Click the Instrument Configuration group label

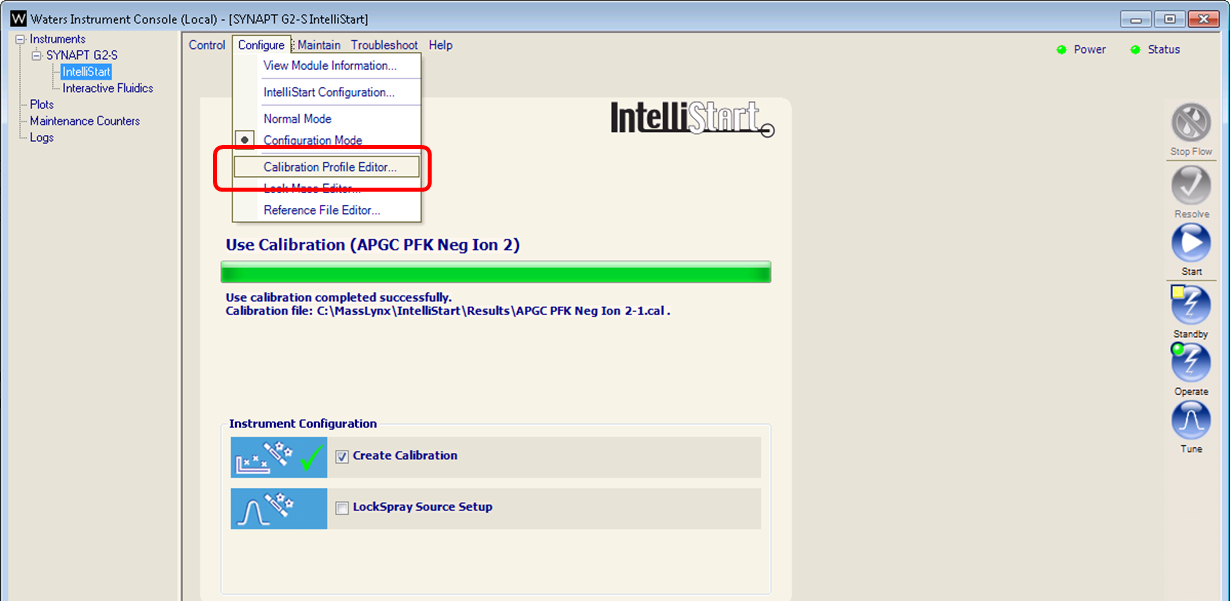coord(303,424)
